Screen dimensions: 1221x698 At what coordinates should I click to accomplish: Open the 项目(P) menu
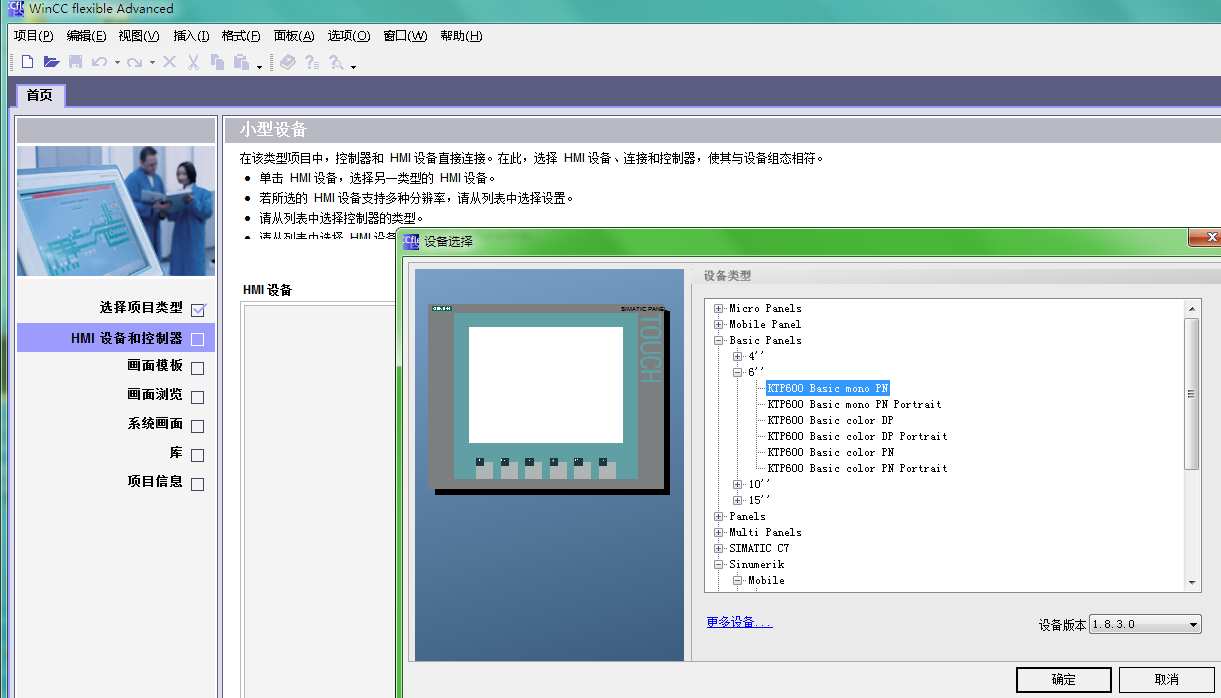(x=33, y=36)
